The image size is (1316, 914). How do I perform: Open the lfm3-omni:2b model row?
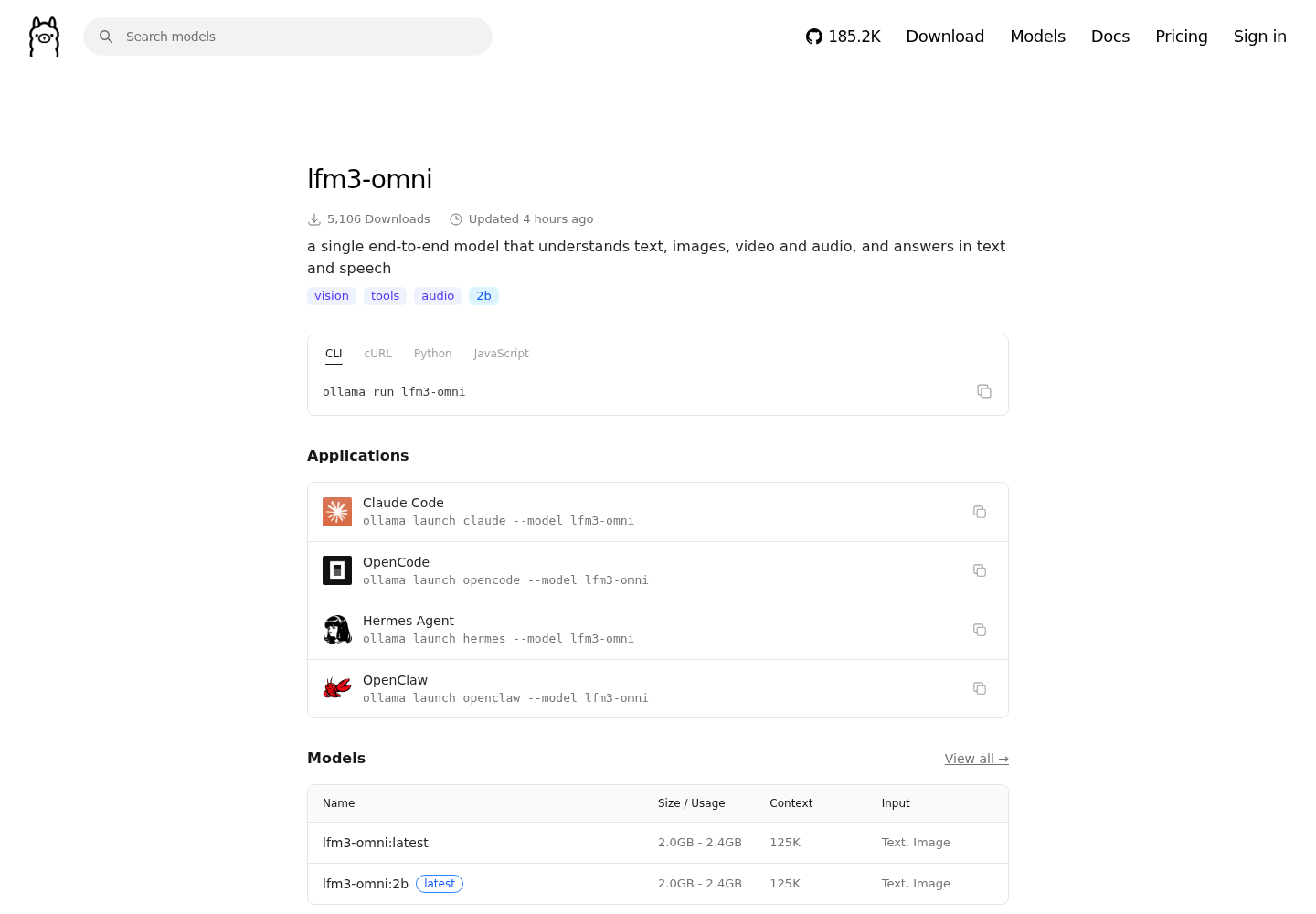coord(658,884)
